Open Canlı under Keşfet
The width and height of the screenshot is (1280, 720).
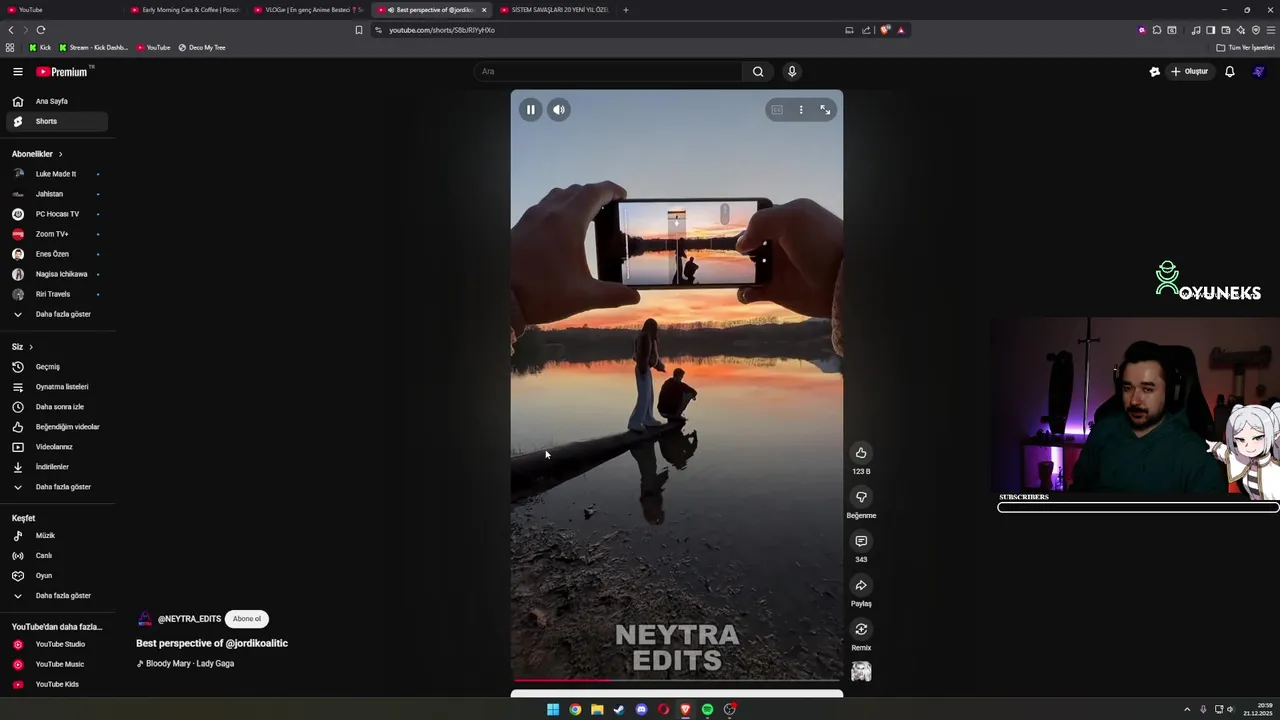[57, 556]
